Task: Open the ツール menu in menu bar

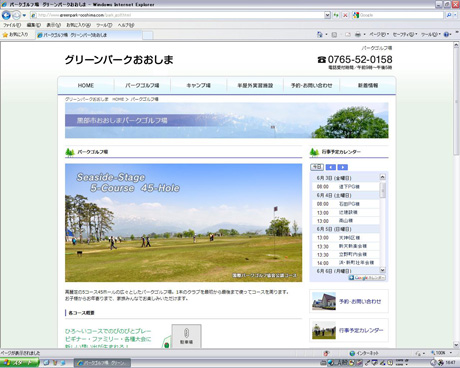Action: 104,25
